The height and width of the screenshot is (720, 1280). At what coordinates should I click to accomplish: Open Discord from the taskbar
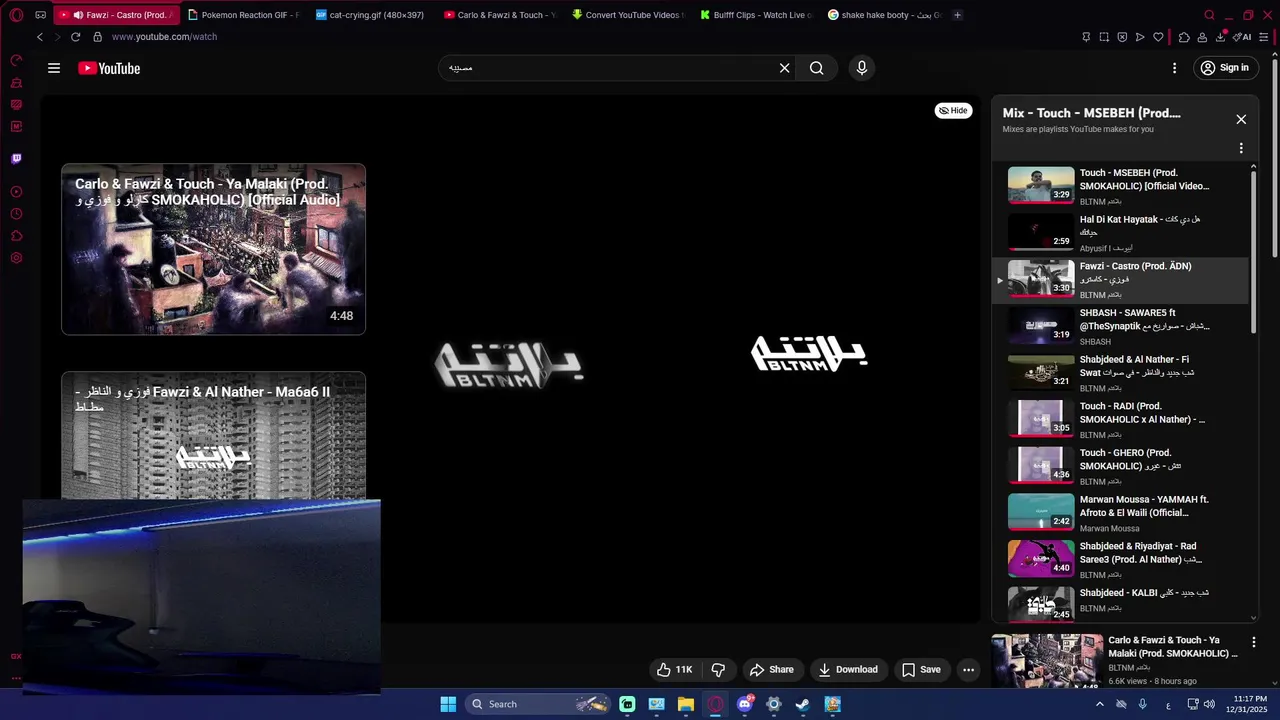point(745,704)
